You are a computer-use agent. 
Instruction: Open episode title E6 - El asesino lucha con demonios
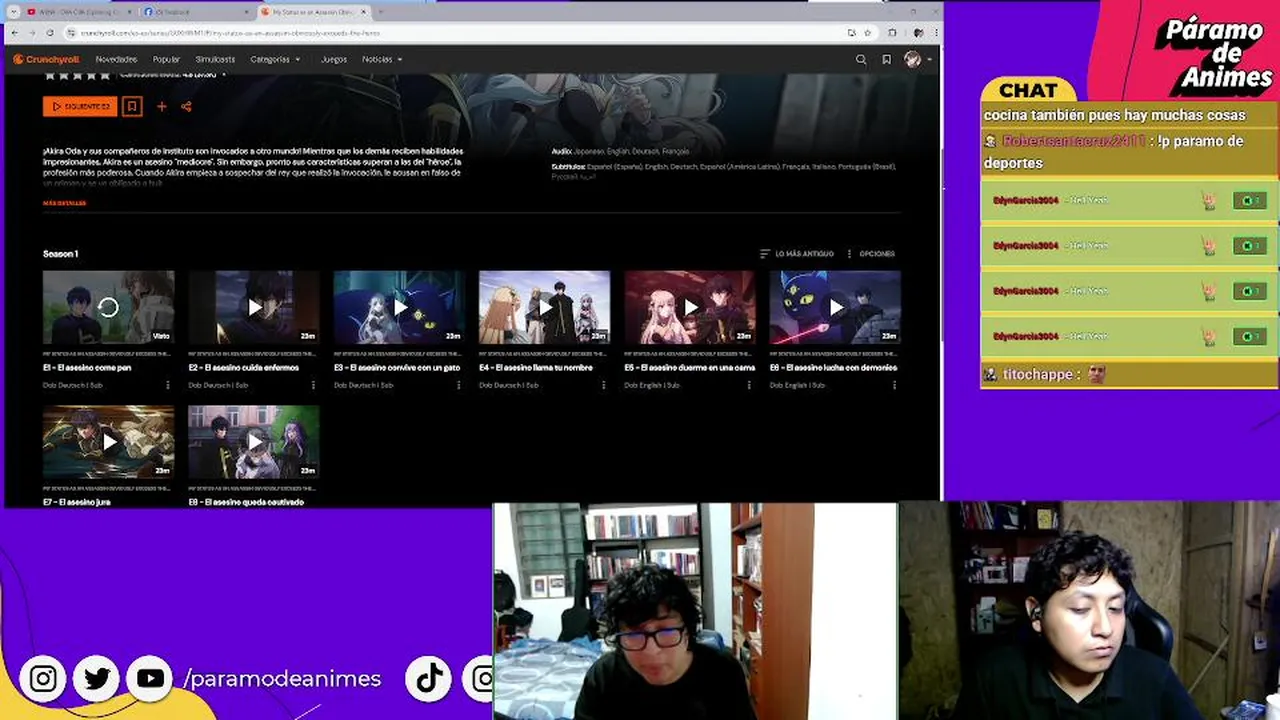point(833,368)
